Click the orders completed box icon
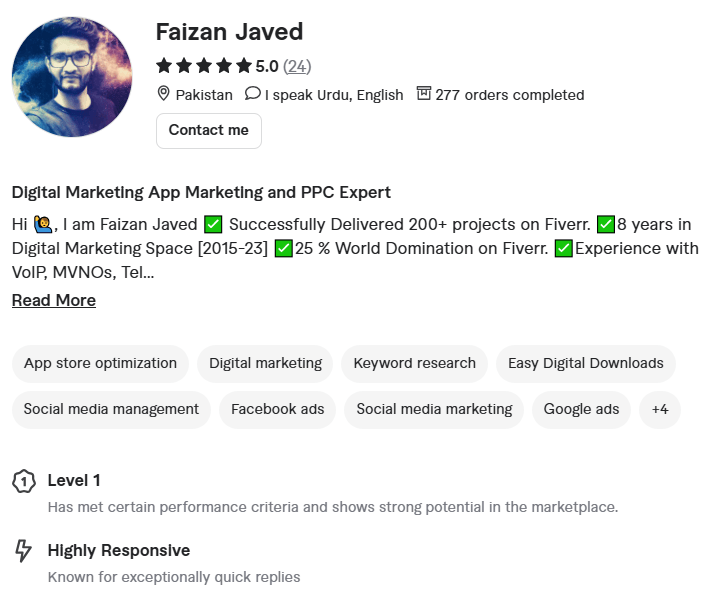Image resolution: width=728 pixels, height=601 pixels. (x=424, y=94)
